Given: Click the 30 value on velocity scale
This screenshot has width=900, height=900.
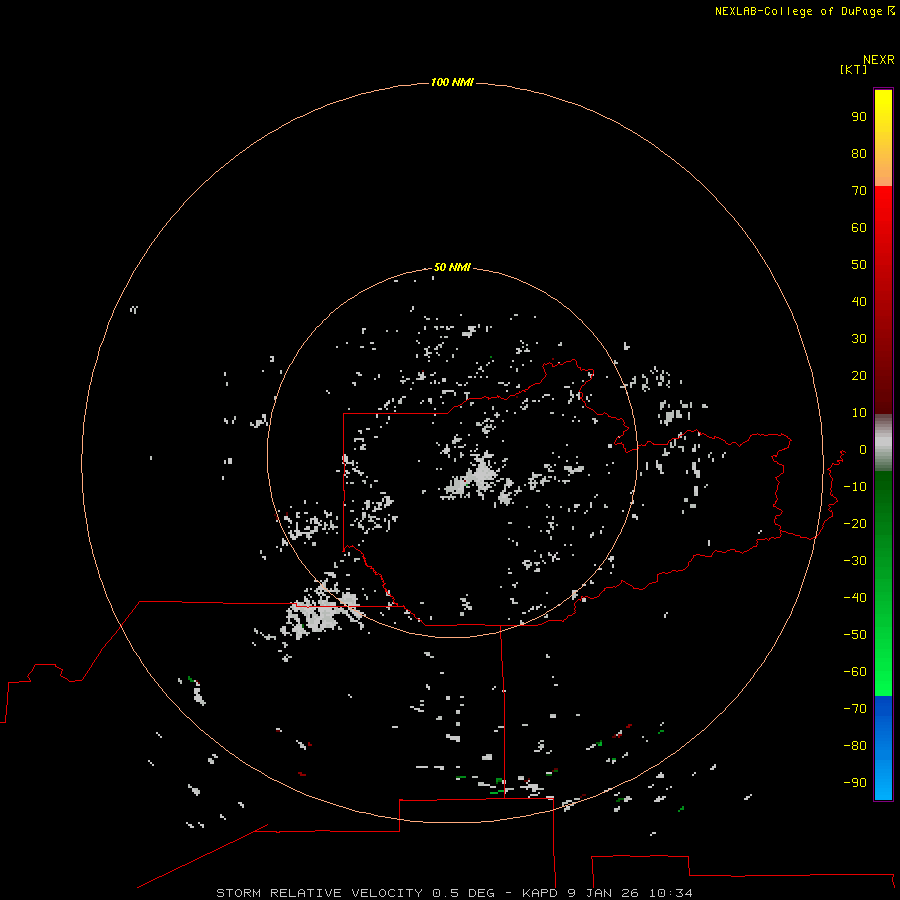Looking at the screenshot, I should pos(859,339).
